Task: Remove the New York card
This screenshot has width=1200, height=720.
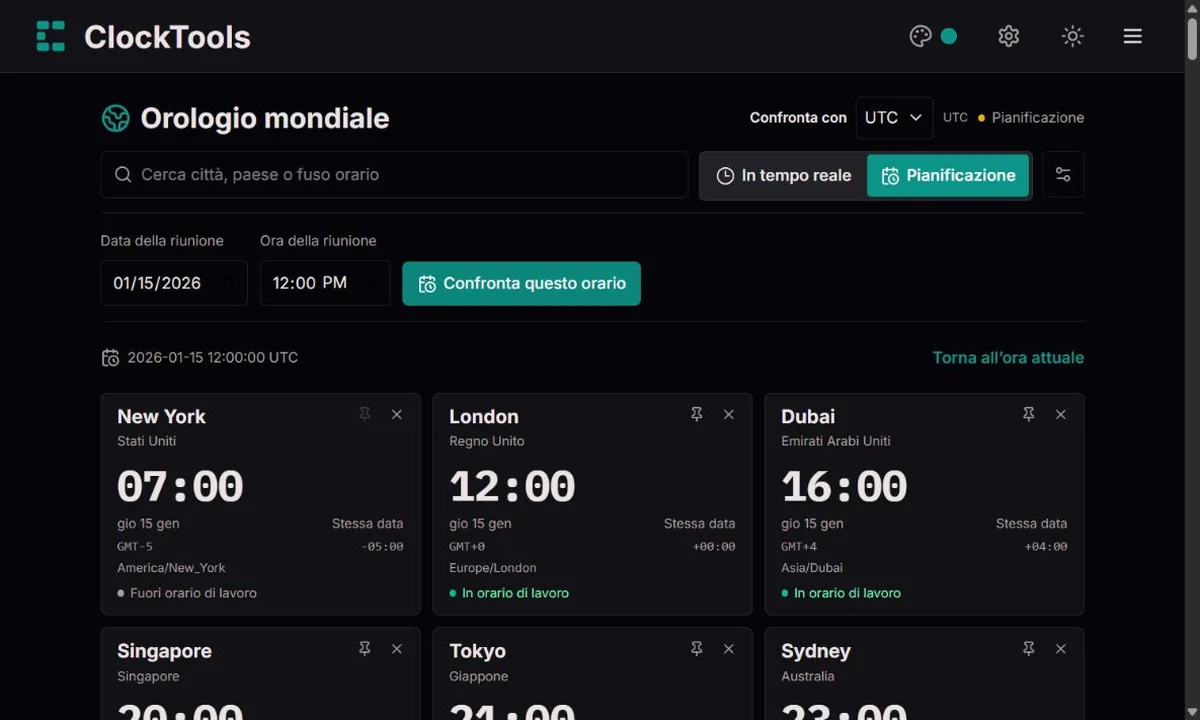Action: 397,414
